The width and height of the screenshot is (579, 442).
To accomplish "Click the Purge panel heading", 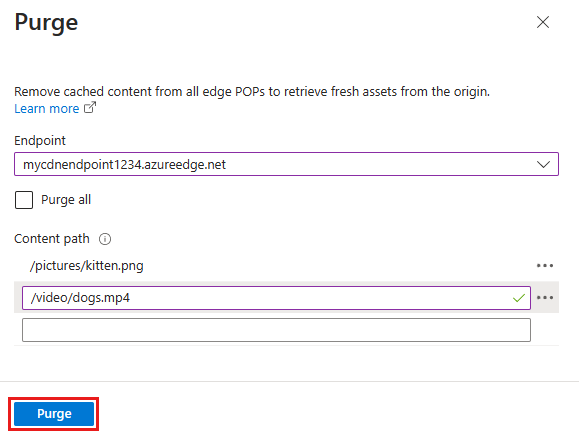I will click(46, 23).
